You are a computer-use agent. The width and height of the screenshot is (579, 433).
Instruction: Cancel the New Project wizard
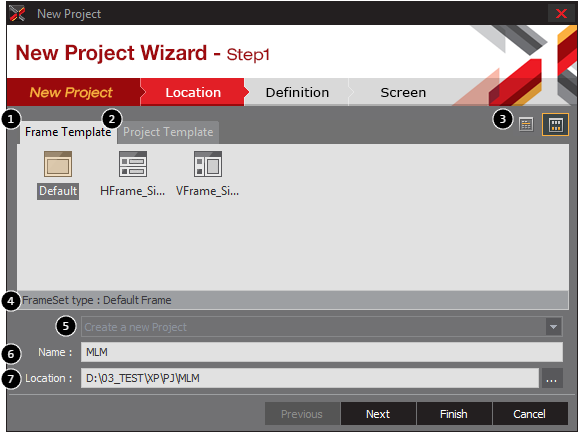(x=530, y=414)
